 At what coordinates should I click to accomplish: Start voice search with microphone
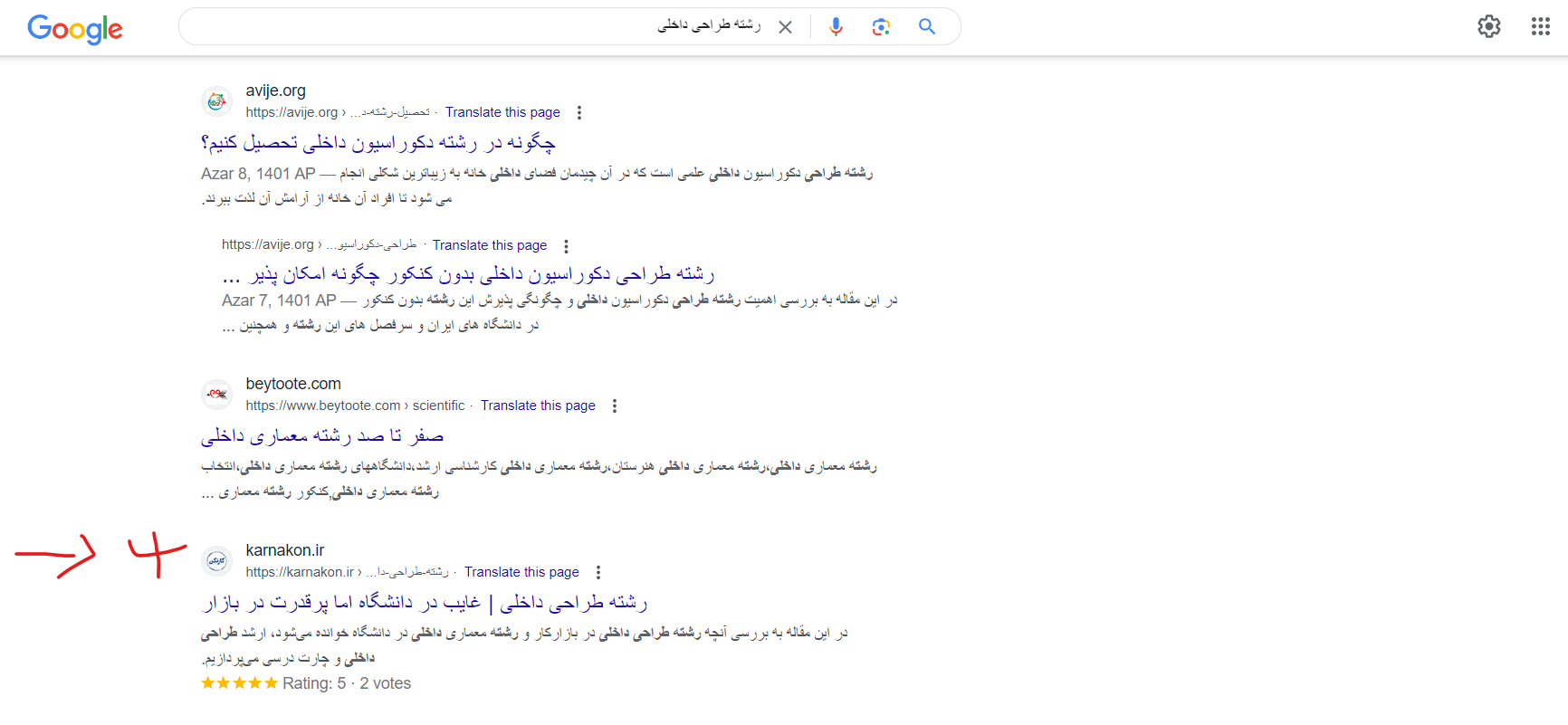(836, 27)
